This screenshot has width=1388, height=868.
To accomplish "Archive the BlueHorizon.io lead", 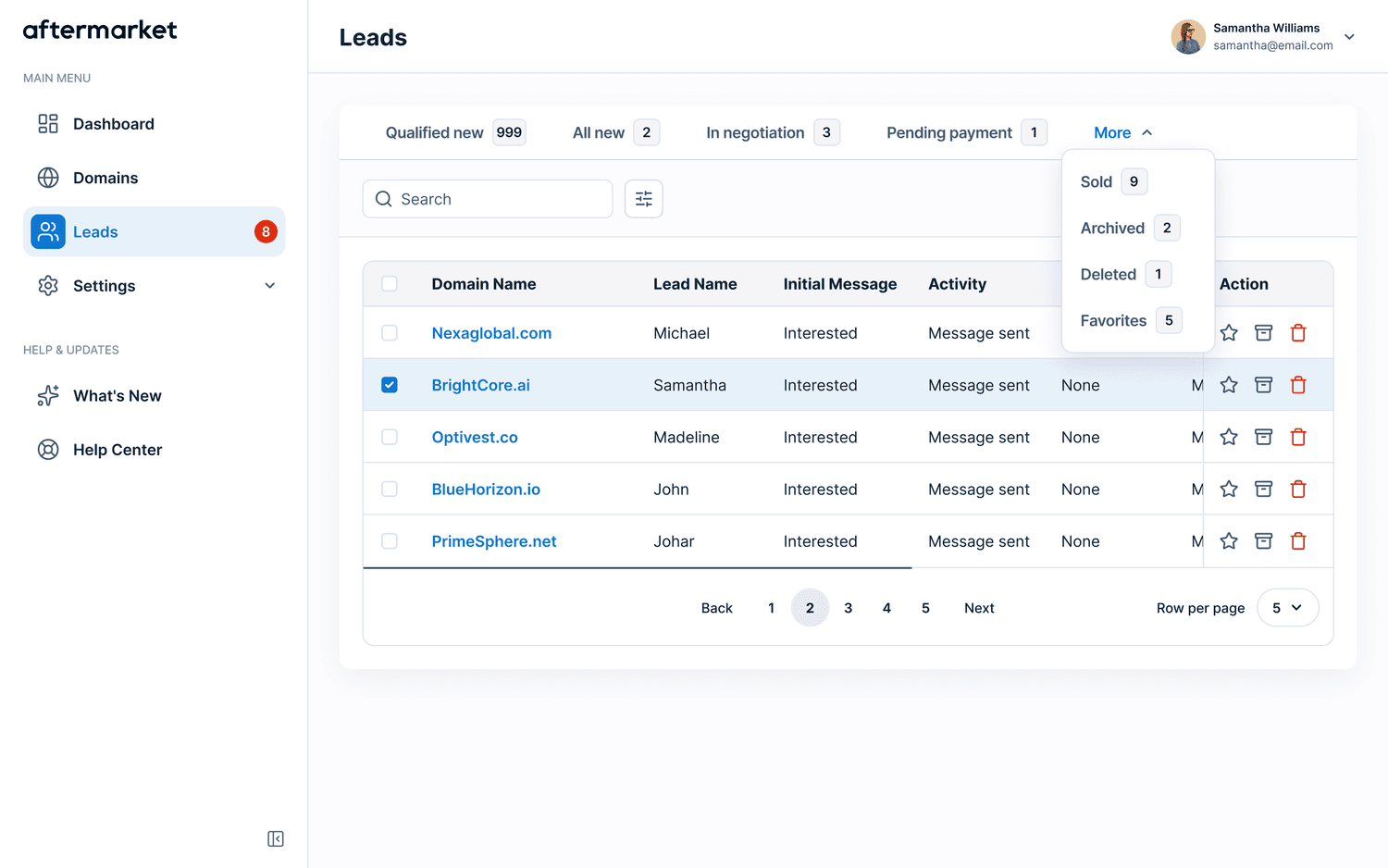I will pos(1263,489).
